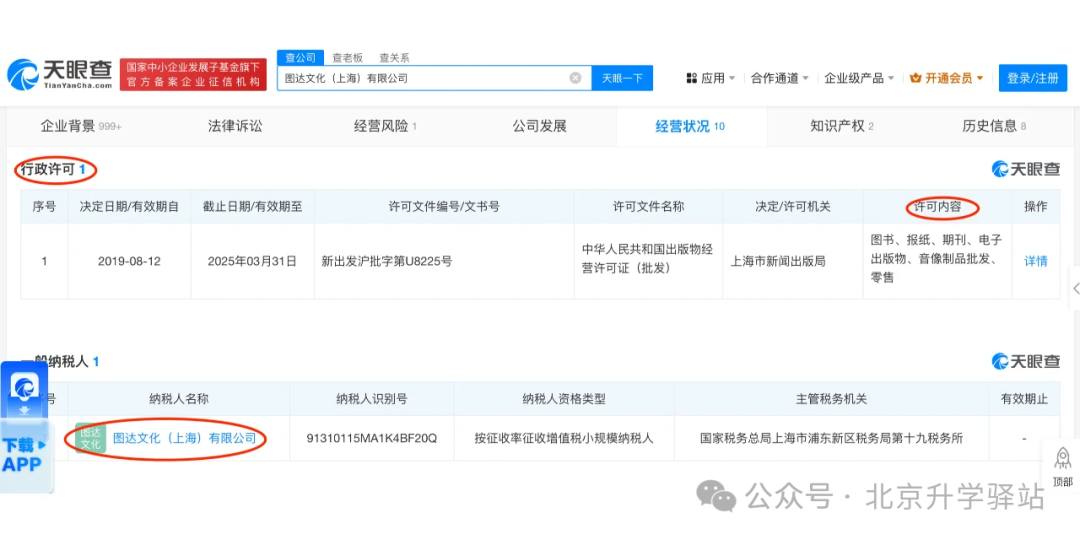Click the 纳税人识别号 column header

372,399
